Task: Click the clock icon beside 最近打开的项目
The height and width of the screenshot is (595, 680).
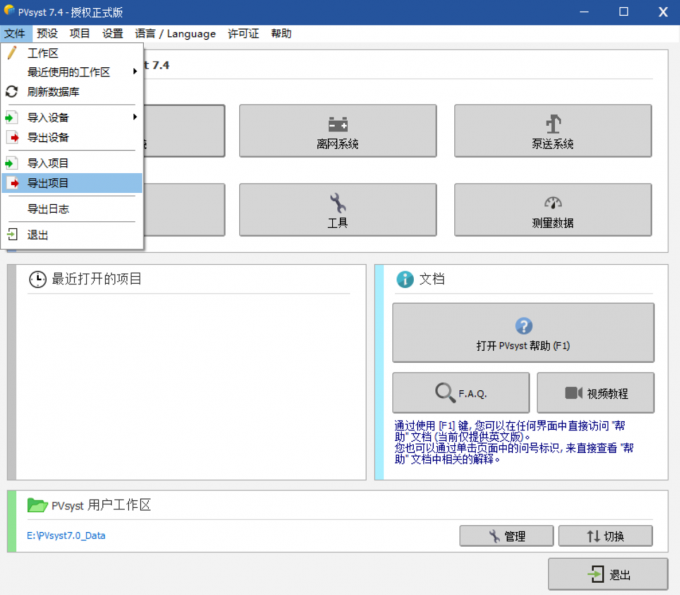Action: click(x=37, y=279)
